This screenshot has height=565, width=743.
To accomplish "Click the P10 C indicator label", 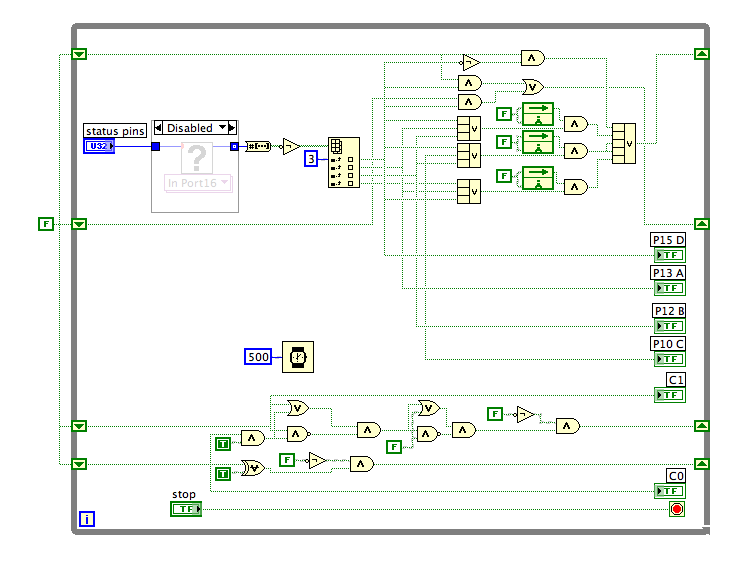I will click(x=668, y=344).
